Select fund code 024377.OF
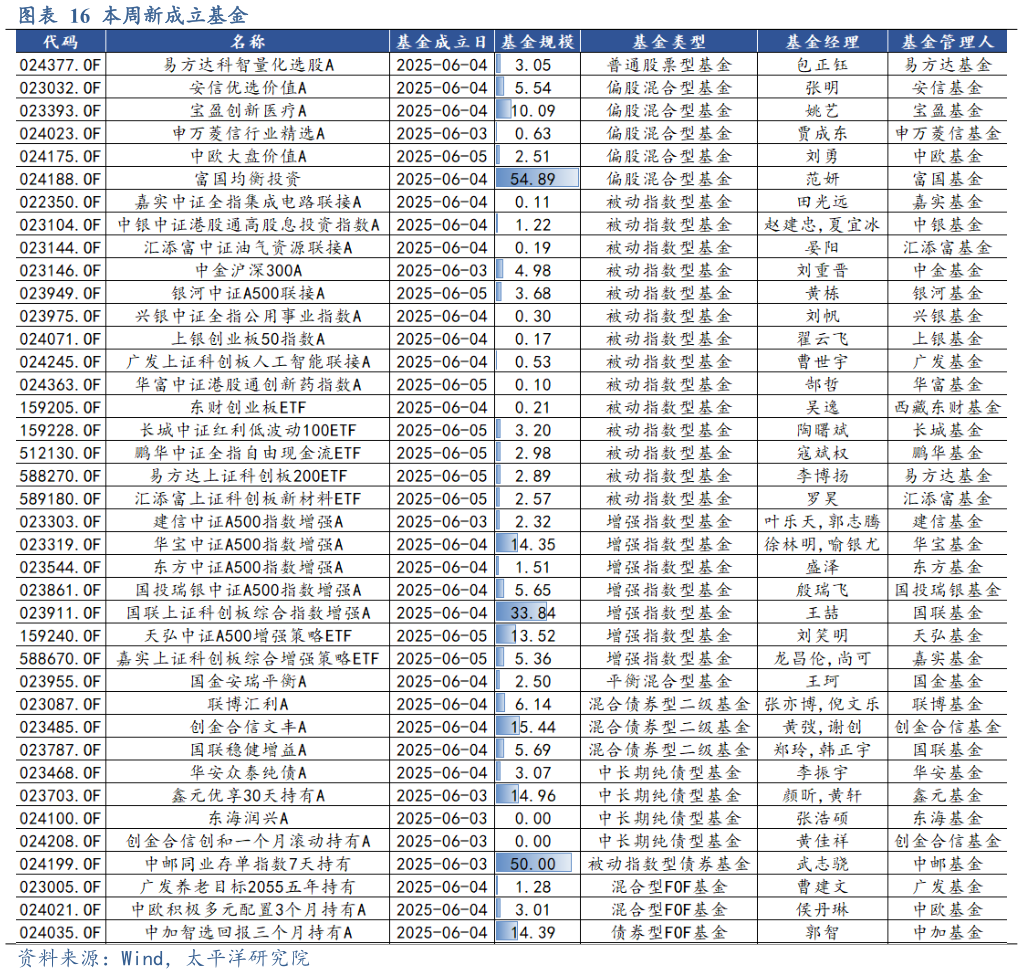The width and height of the screenshot is (1023, 974). tap(60, 65)
